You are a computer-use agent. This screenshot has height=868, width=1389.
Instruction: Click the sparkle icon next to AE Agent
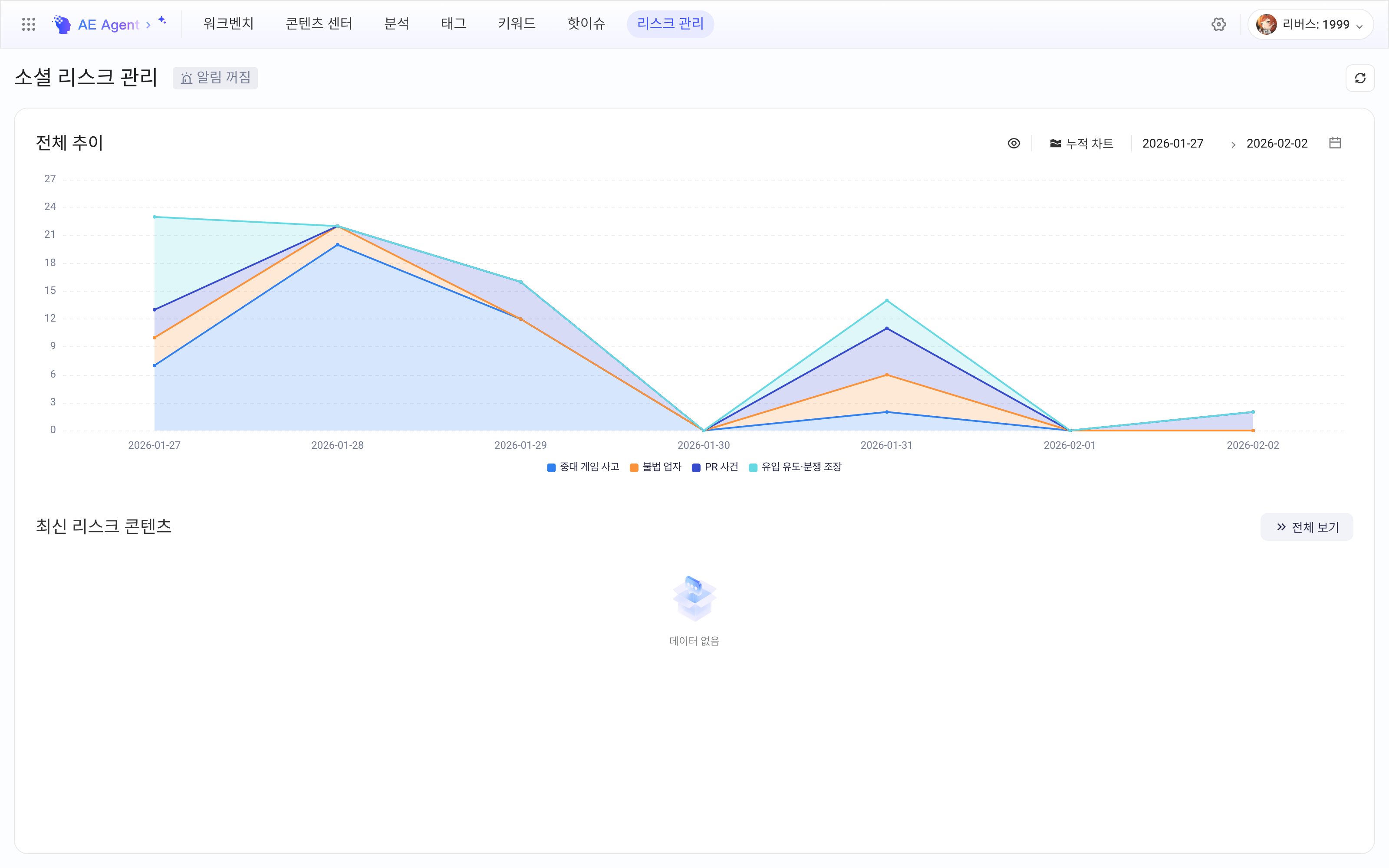[x=162, y=21]
